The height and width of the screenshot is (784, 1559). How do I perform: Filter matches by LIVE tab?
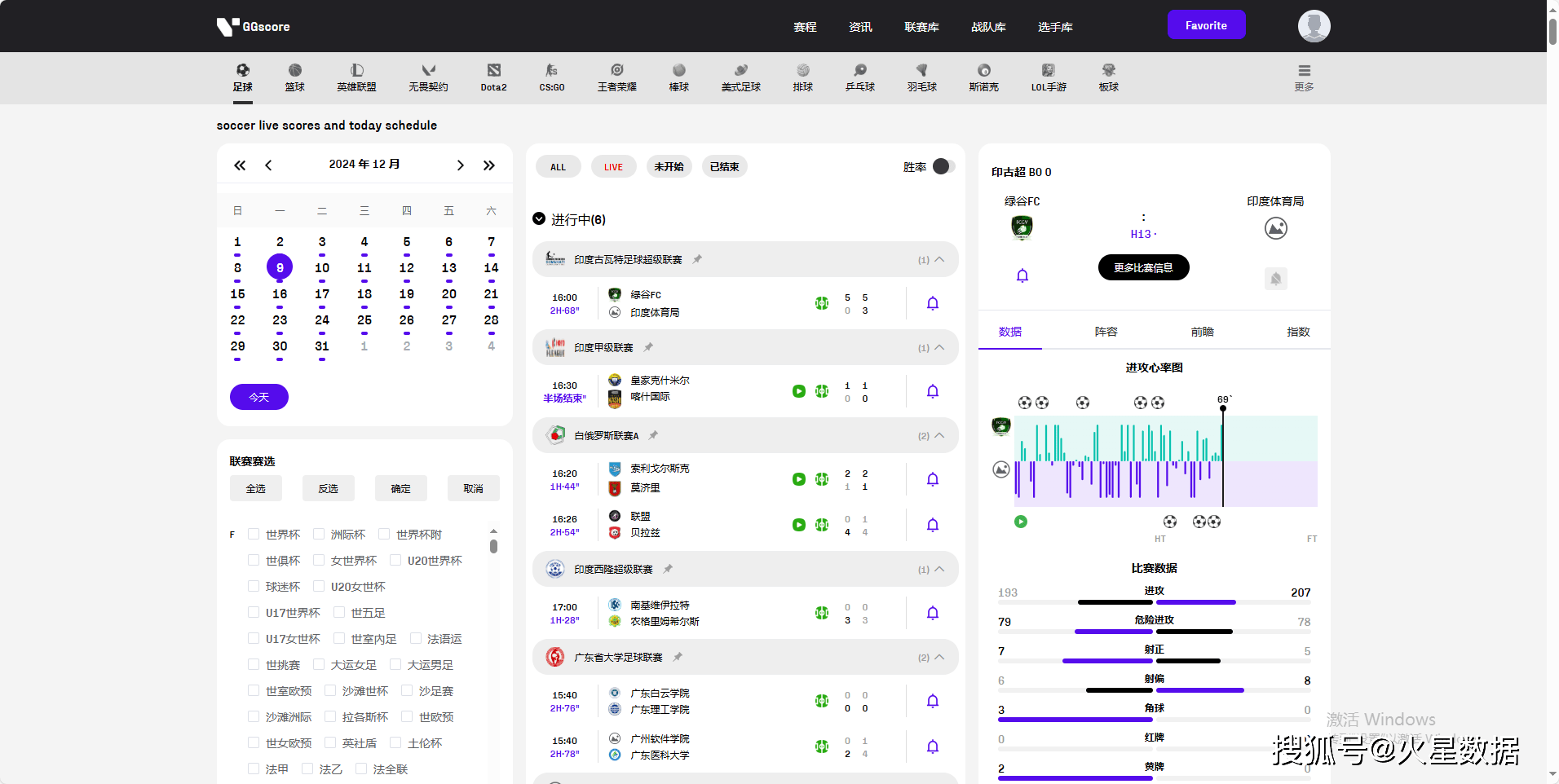[613, 167]
